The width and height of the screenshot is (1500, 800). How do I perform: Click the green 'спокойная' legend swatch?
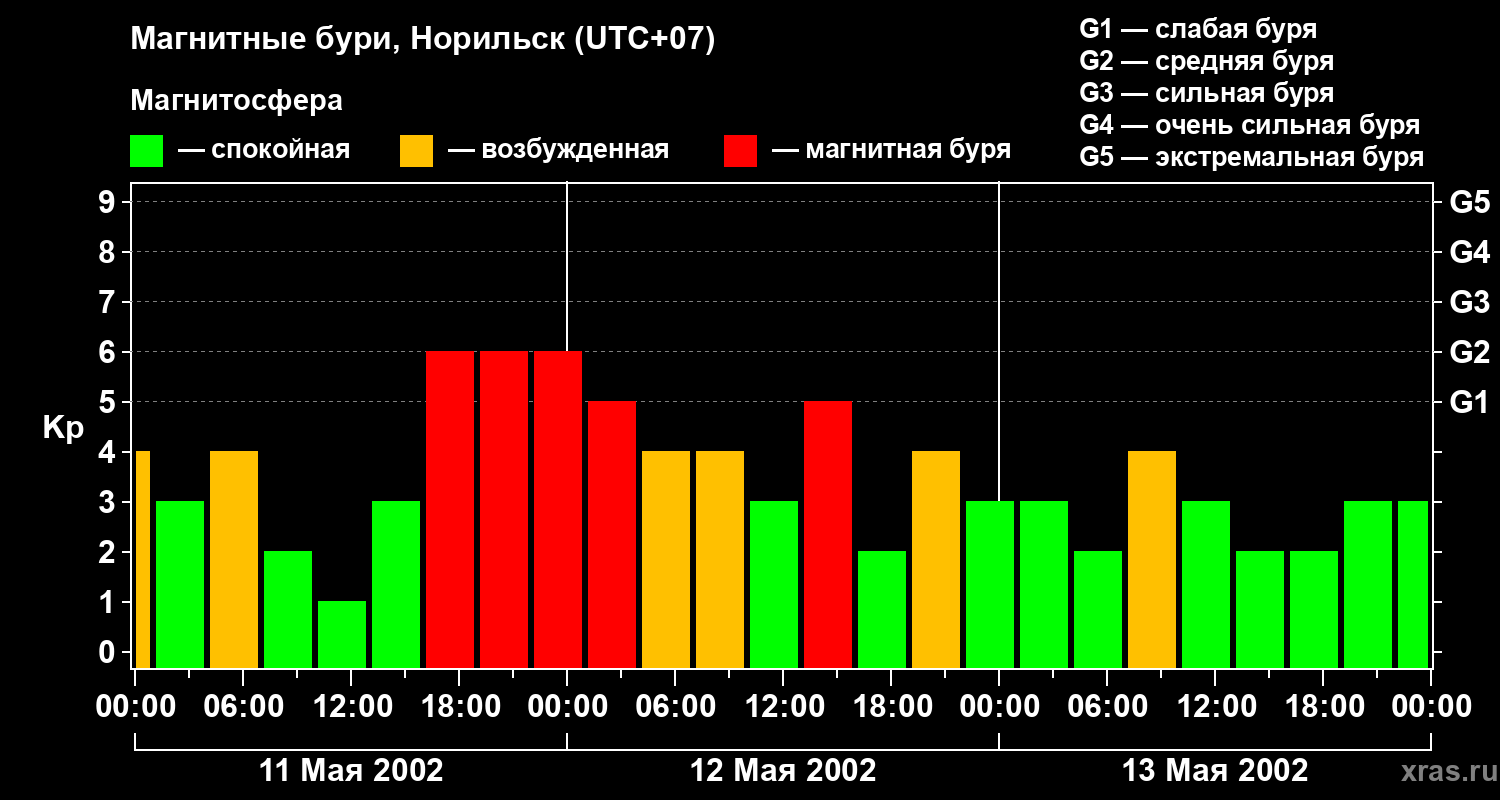point(147,151)
